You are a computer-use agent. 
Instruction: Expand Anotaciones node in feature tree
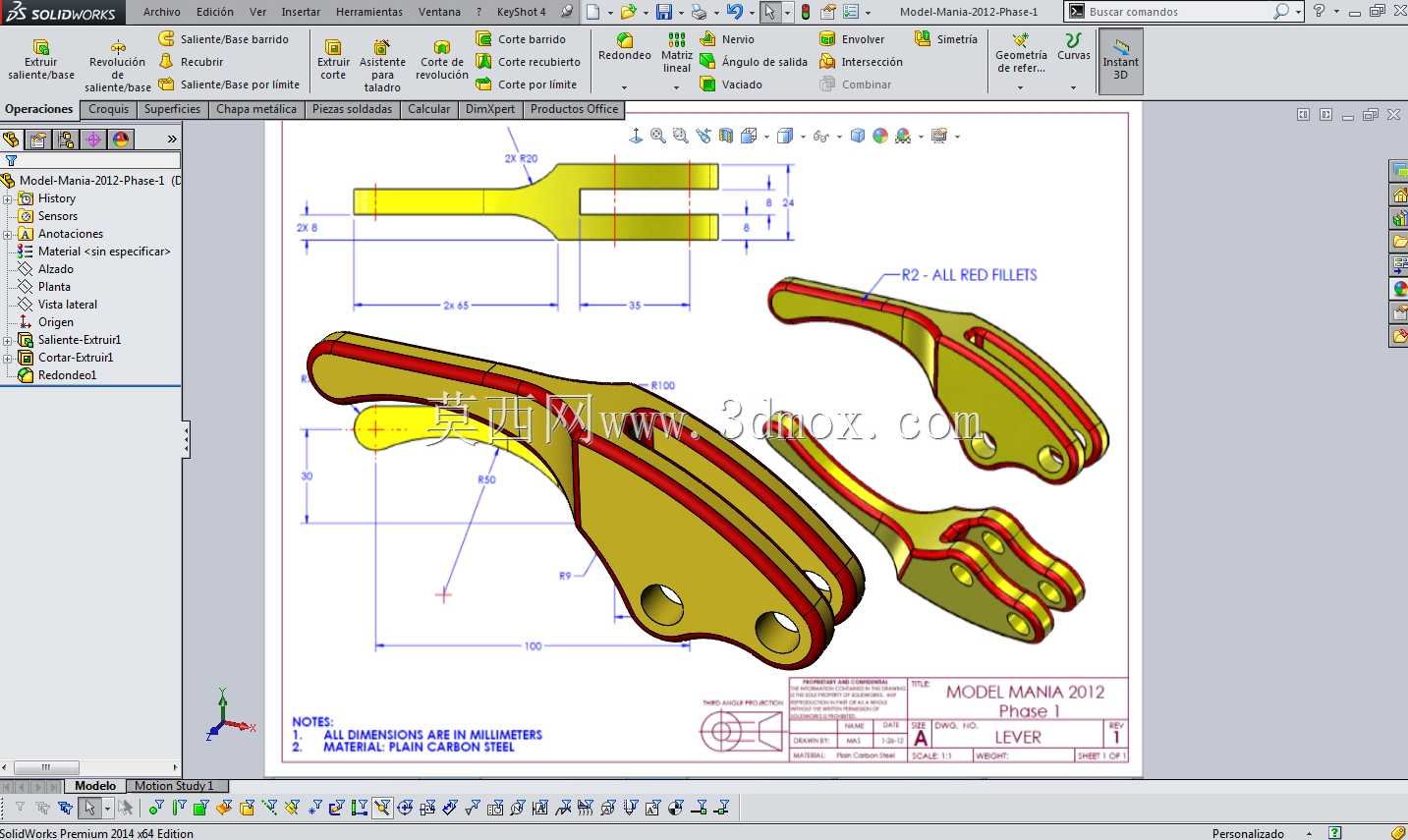[8, 235]
